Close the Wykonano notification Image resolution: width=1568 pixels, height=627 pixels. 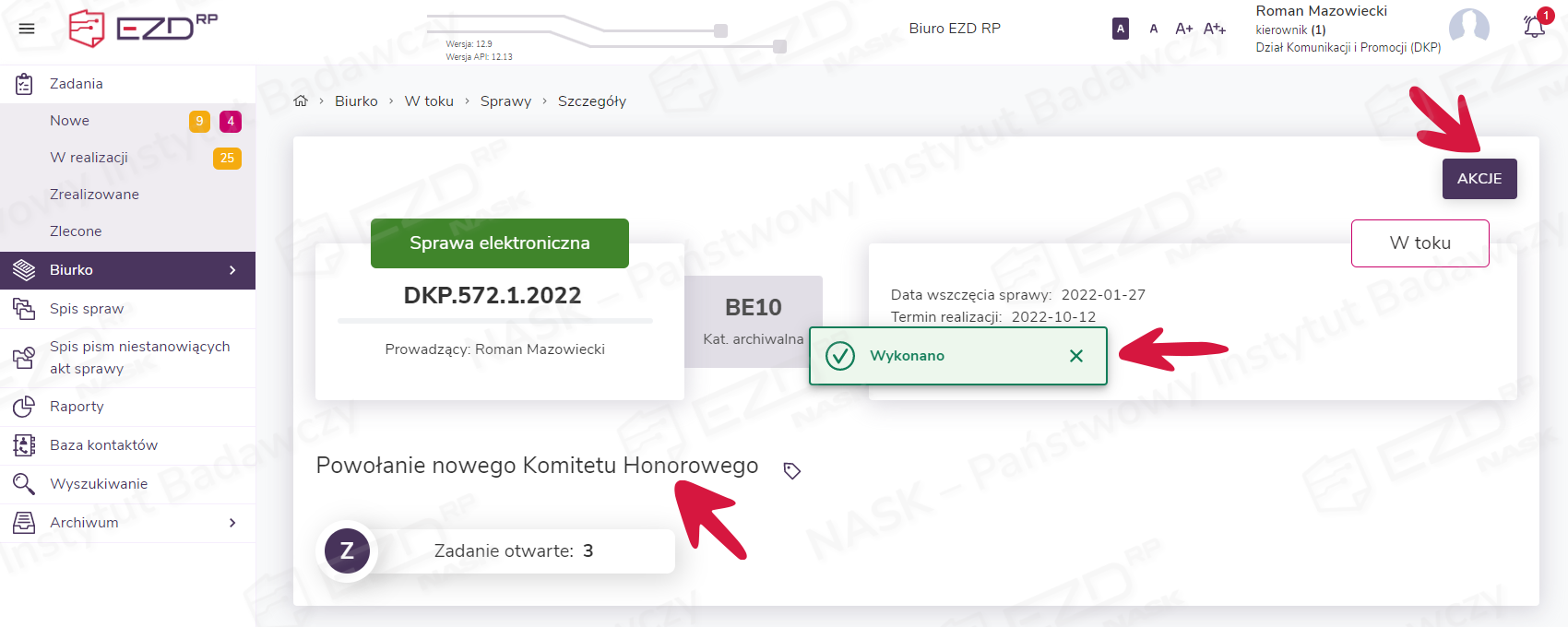pyautogui.click(x=1075, y=356)
